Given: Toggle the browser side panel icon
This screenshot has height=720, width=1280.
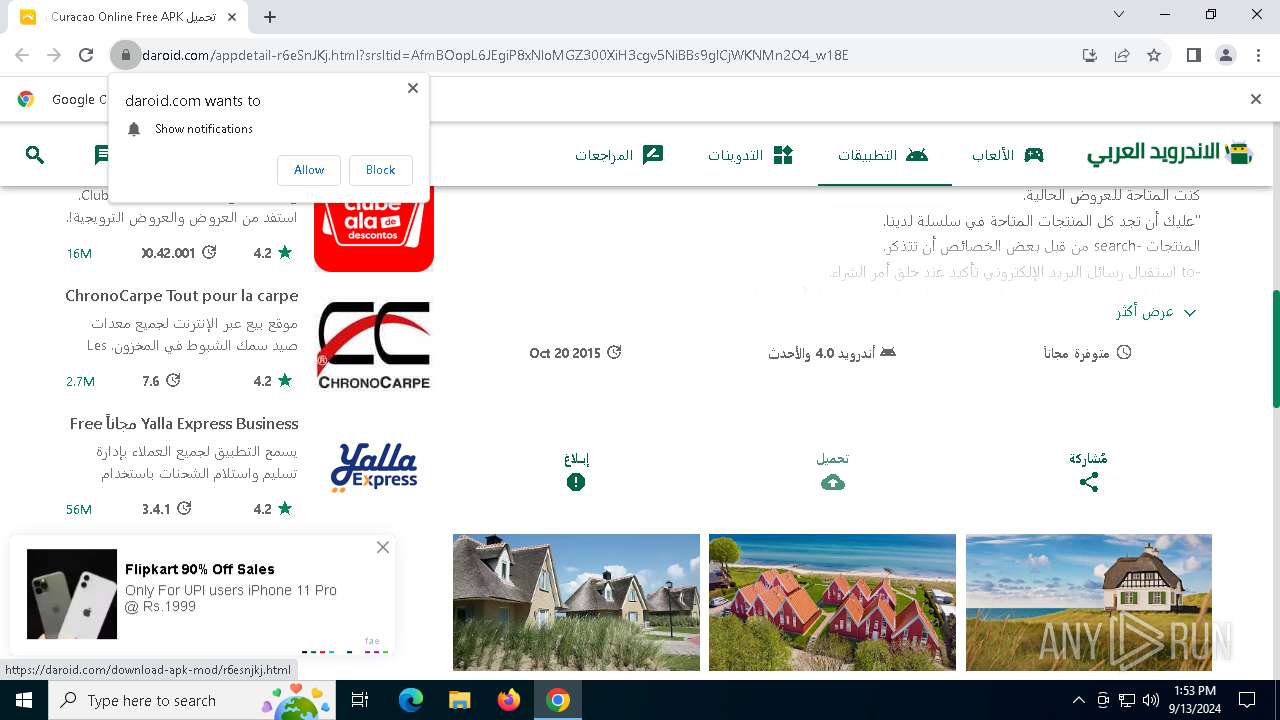Looking at the screenshot, I should click(1194, 55).
